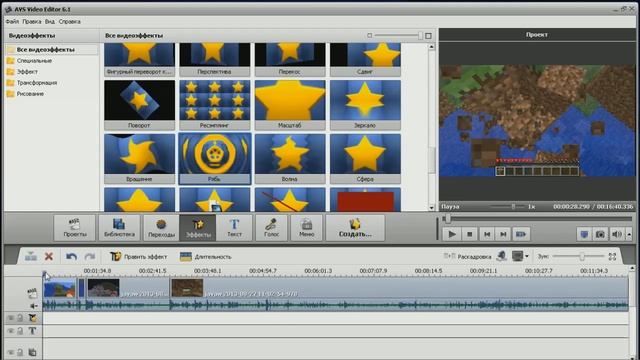
Task: Click the audio mix icon near Раскадровка
Action: 502,256
